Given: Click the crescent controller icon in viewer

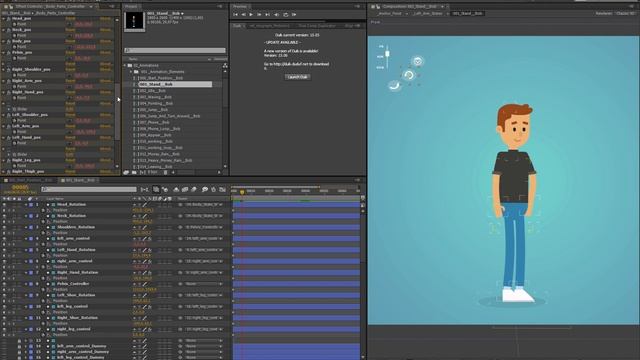Looking at the screenshot, I should coord(394,85).
